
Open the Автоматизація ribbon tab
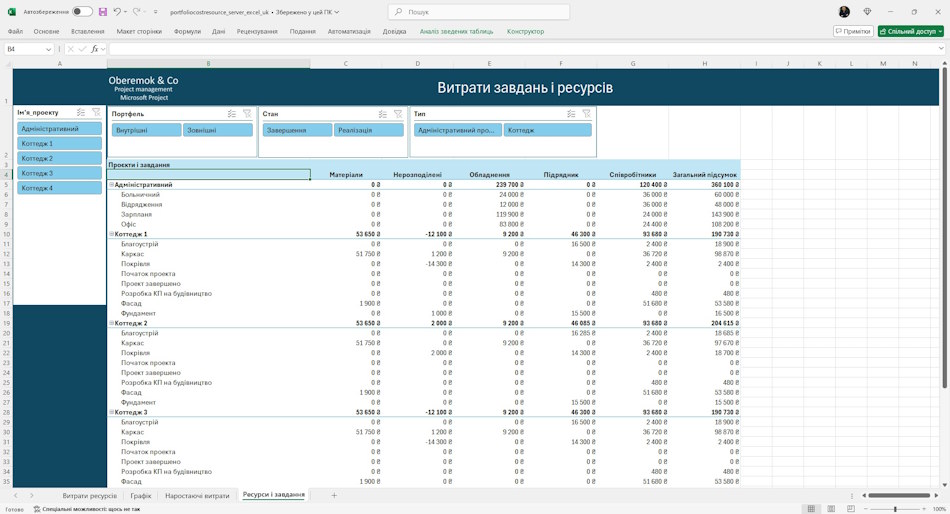pos(349,32)
